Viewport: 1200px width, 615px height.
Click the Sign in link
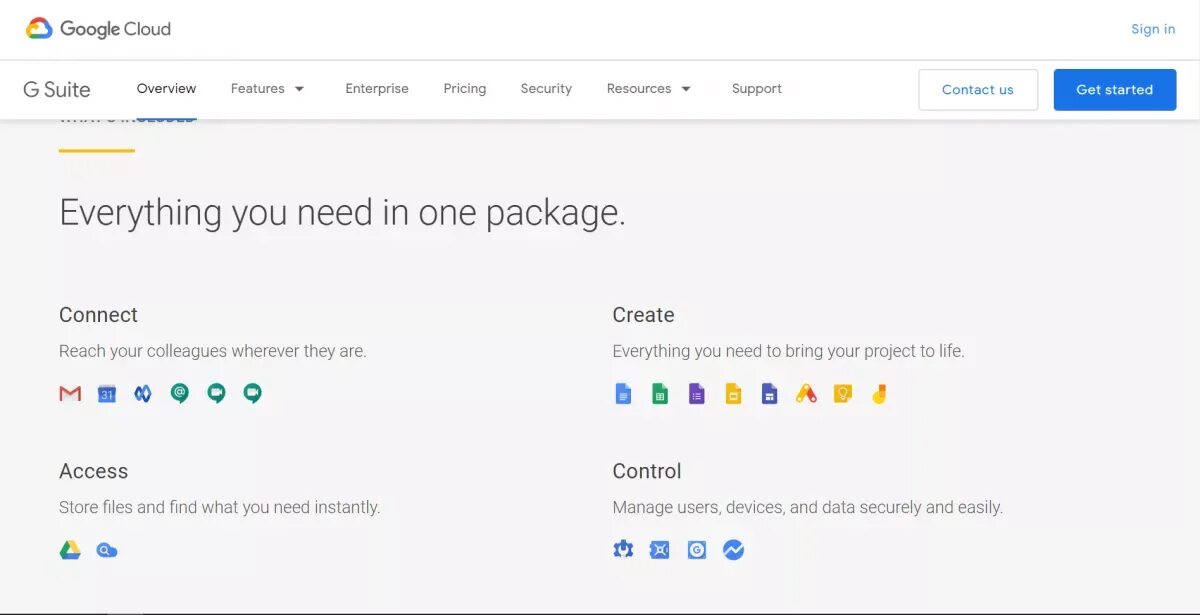1152,29
